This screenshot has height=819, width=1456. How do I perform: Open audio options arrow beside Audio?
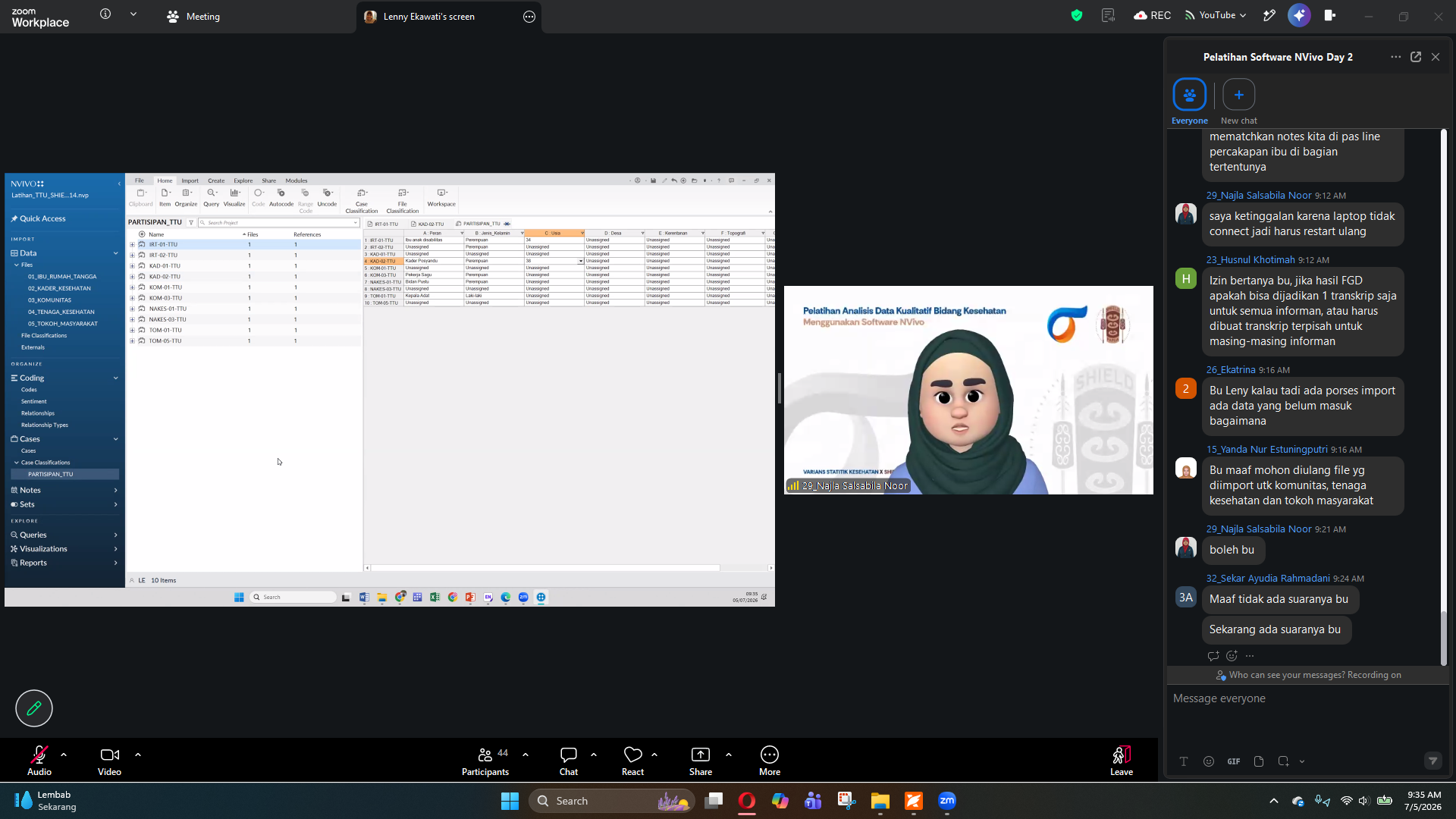(x=64, y=755)
